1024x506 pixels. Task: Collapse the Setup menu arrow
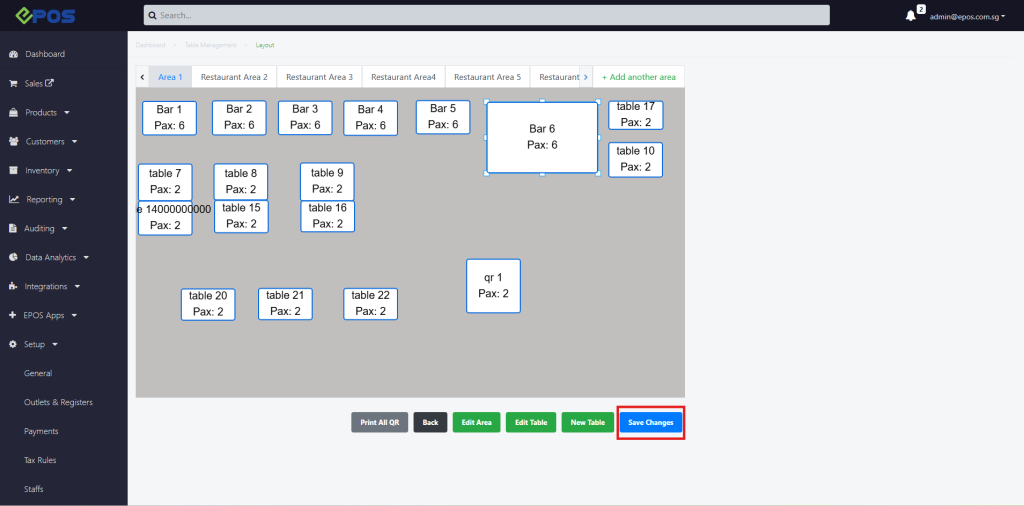[x=55, y=344]
